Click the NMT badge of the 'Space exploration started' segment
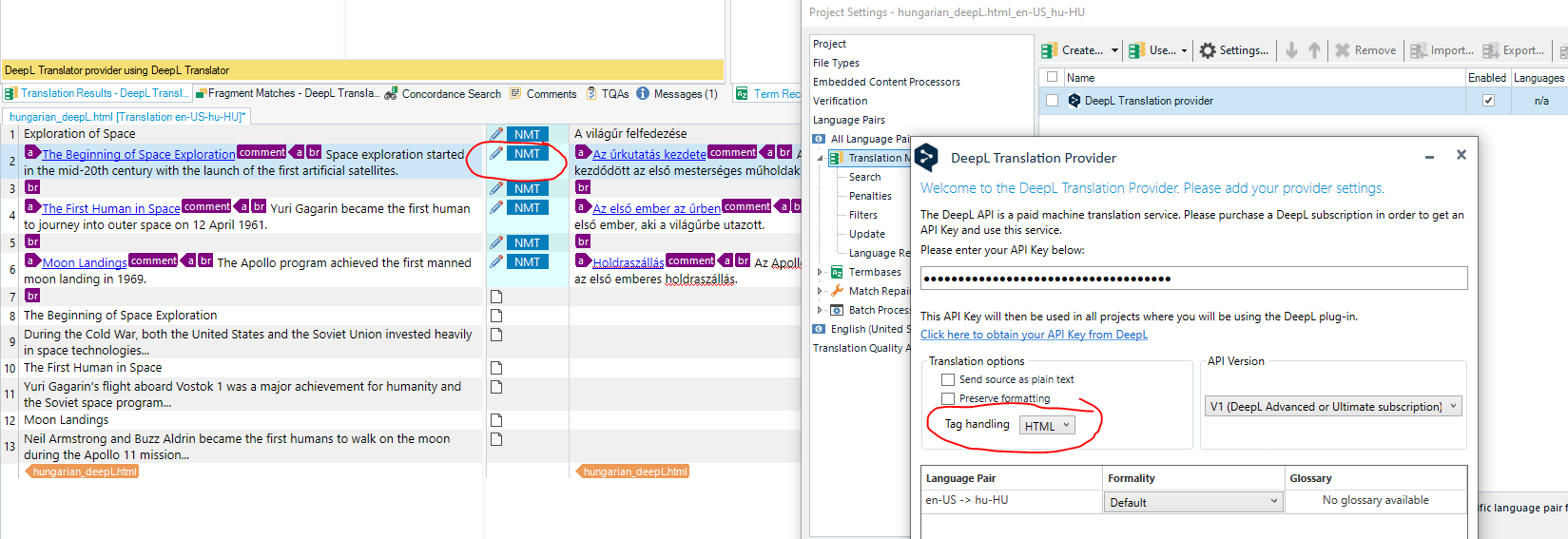This screenshot has height=539, width=1568. 528,153
